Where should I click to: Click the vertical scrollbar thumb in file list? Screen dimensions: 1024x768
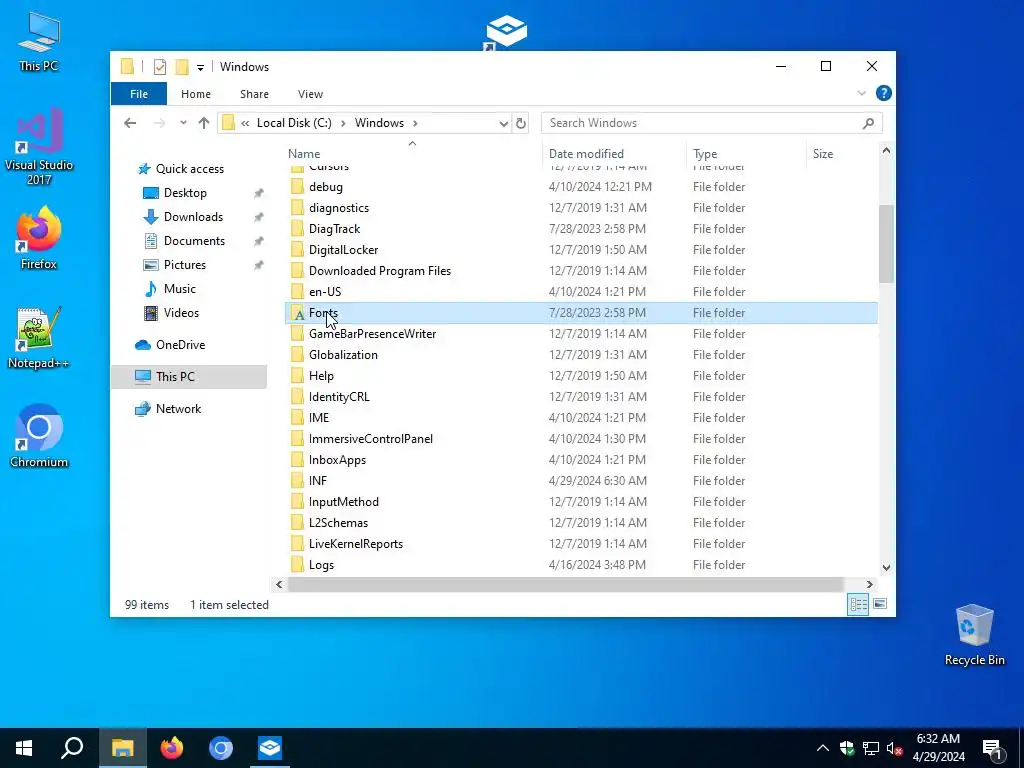coord(886,244)
